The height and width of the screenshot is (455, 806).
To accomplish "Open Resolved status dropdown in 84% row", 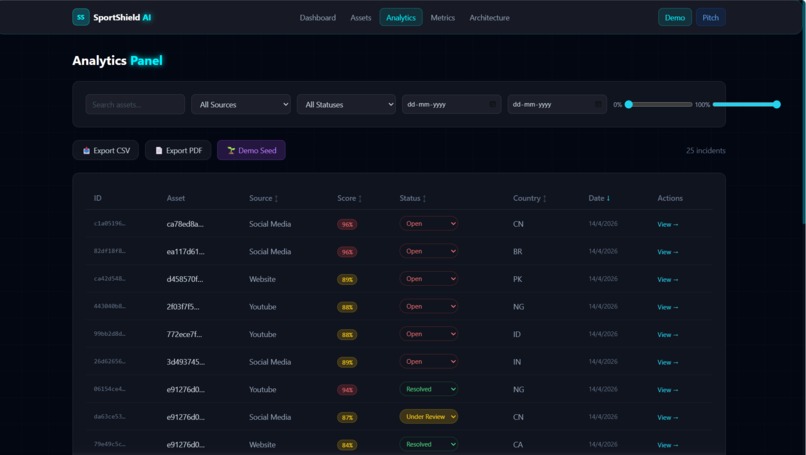I will click(x=429, y=444).
